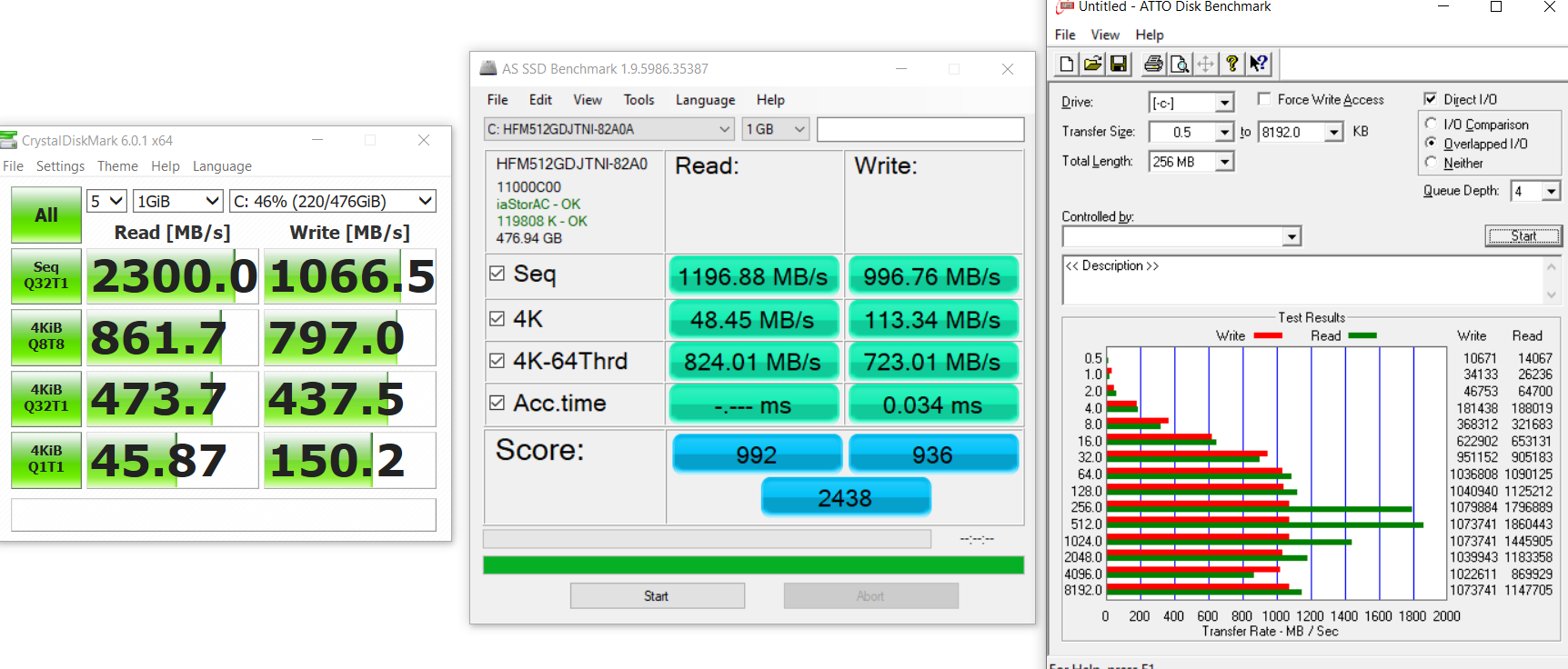Run the 4KiB Q32T1 test
Viewport: 1568px width, 669px height.
[46, 398]
